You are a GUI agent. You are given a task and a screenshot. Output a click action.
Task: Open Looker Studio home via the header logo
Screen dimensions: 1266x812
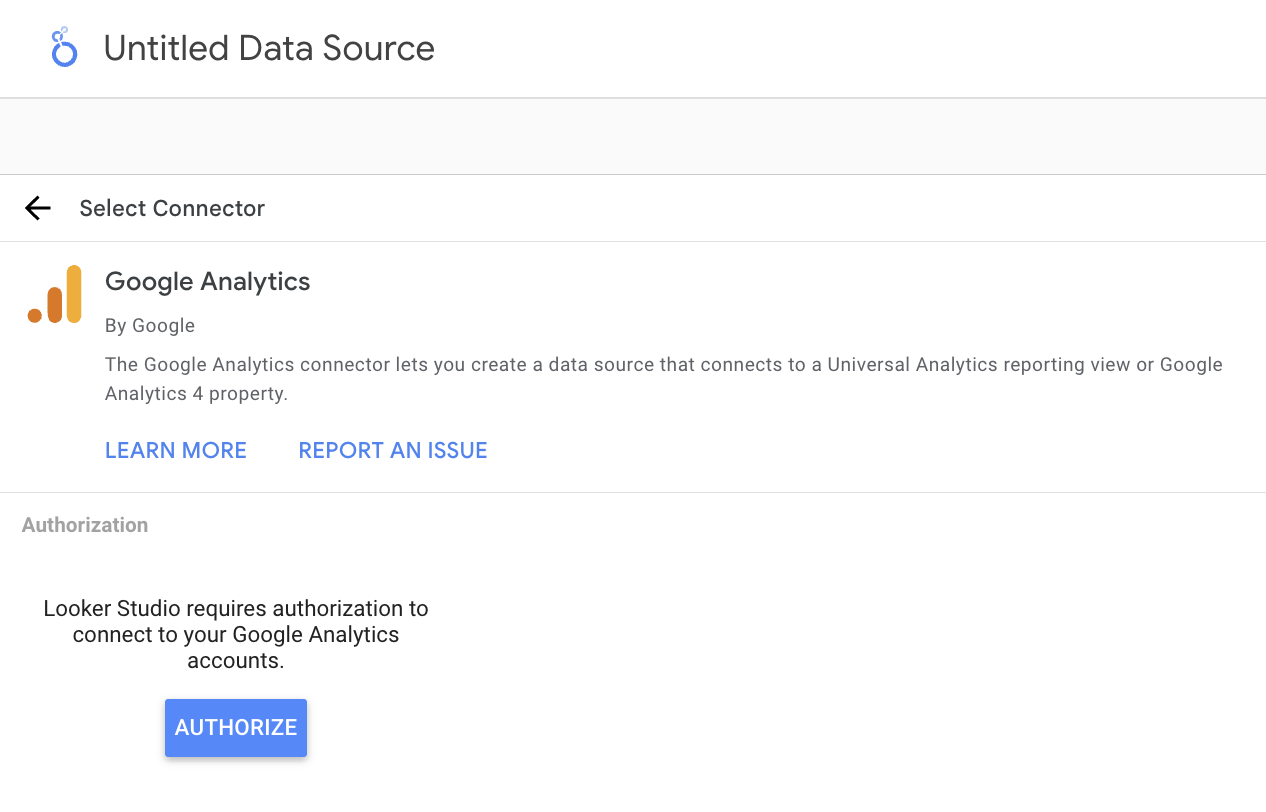(x=63, y=46)
